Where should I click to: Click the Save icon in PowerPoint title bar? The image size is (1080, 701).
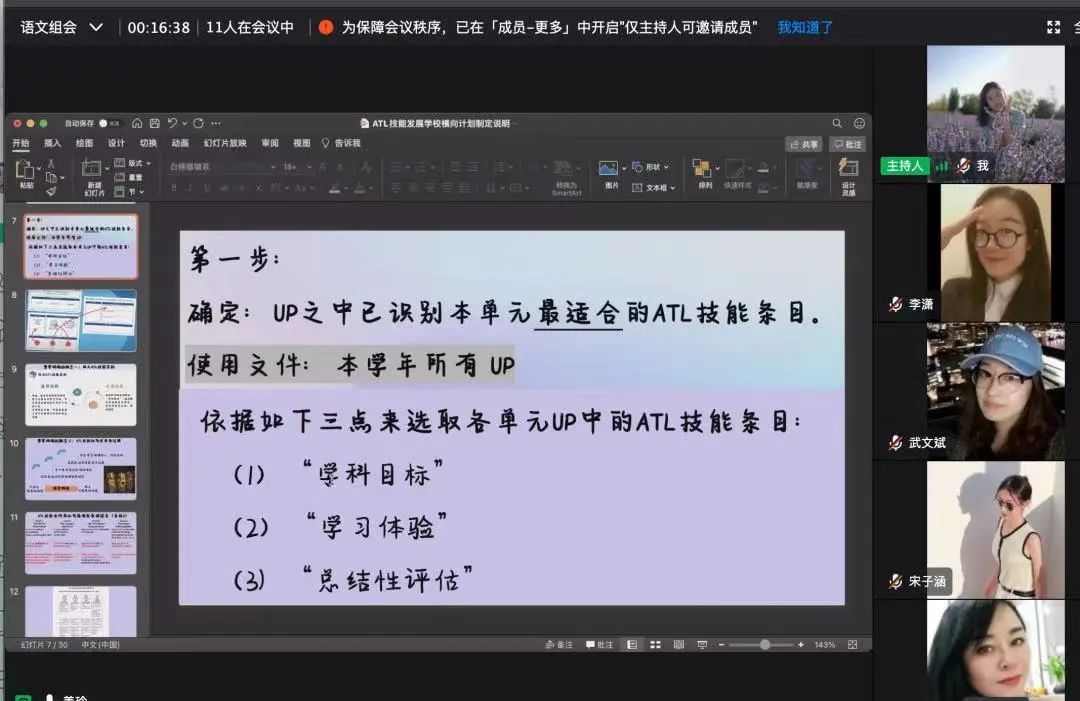pyautogui.click(x=155, y=123)
